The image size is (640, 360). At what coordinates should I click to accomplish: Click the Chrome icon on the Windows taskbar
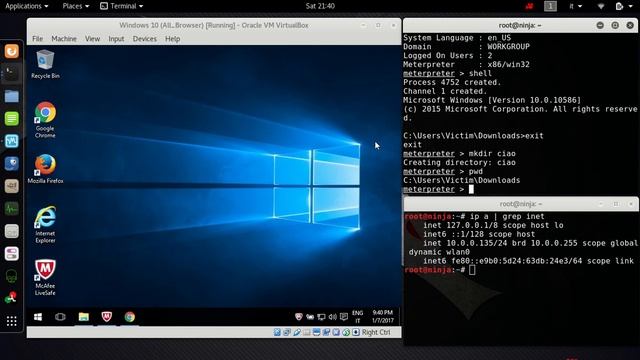[130, 317]
